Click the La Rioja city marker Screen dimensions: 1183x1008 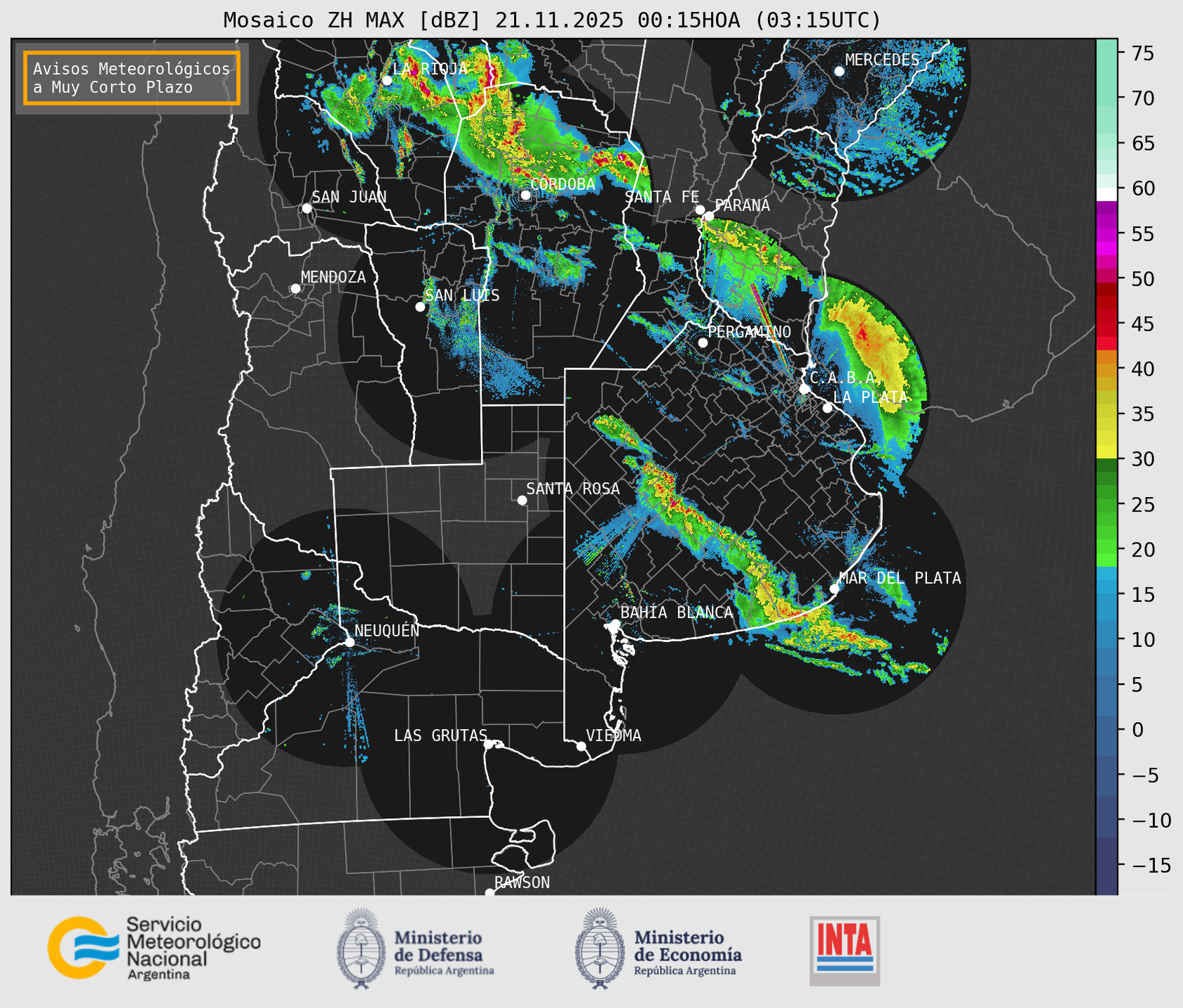point(387,81)
